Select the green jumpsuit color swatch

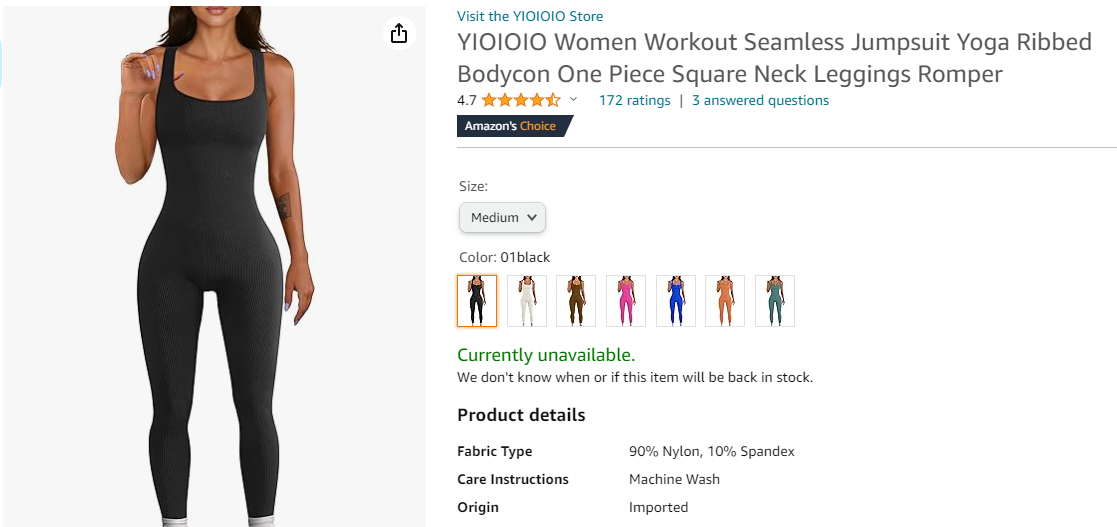tap(775, 301)
